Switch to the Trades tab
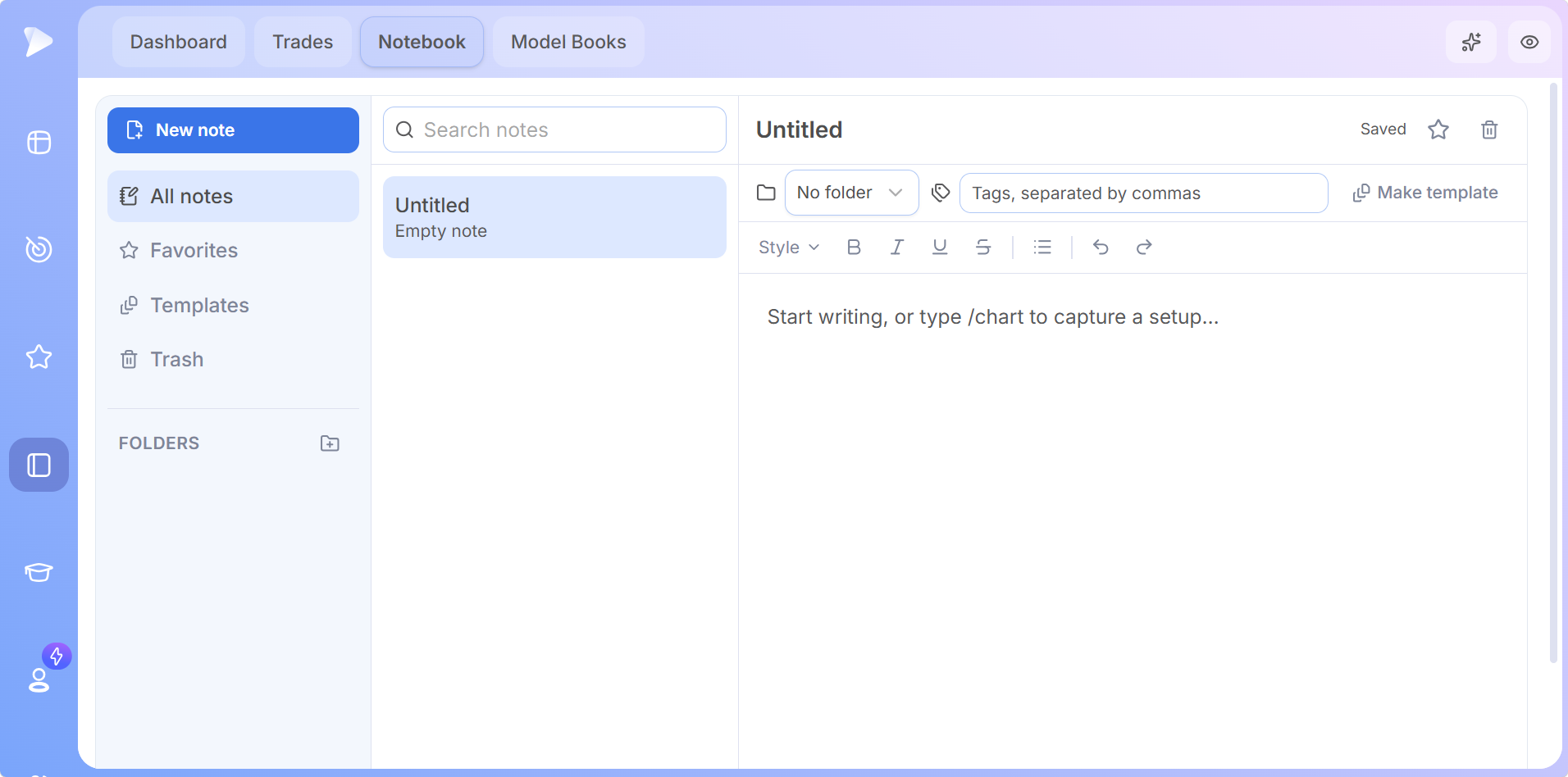The width and height of the screenshot is (1568, 777). click(x=303, y=42)
